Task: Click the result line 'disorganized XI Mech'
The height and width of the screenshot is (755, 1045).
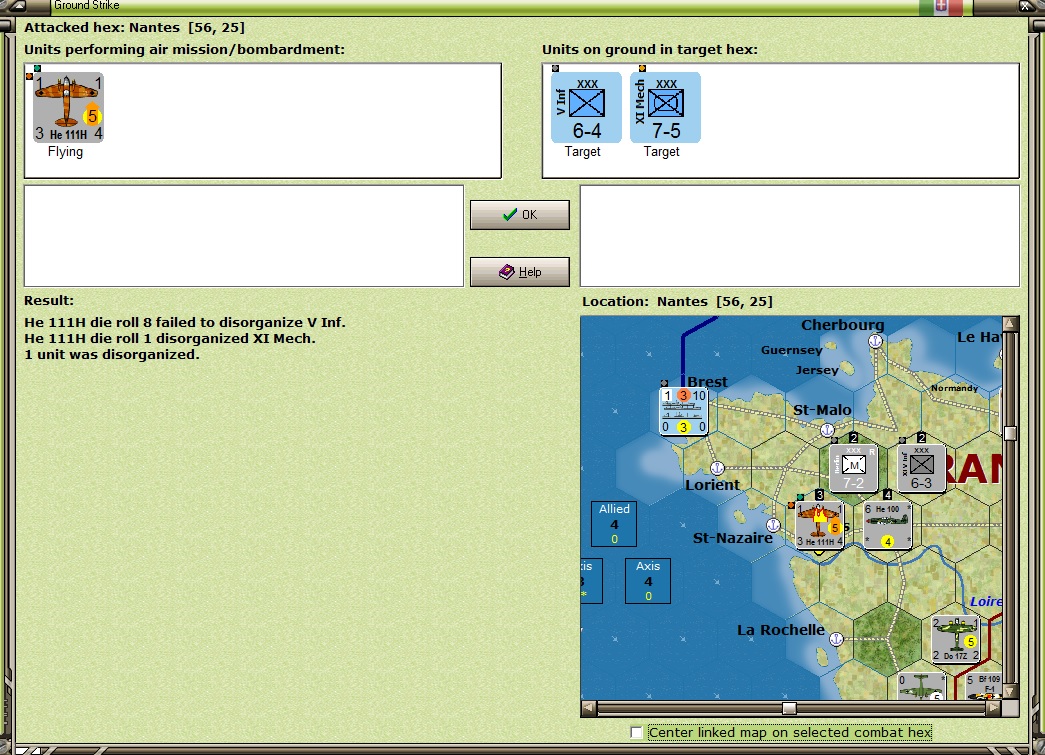Action: pos(170,339)
